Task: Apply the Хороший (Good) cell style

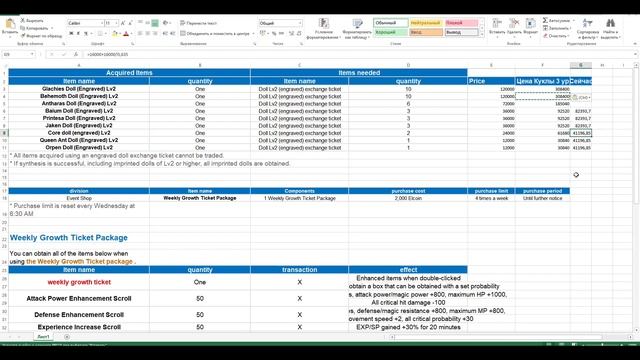Action: point(391,32)
